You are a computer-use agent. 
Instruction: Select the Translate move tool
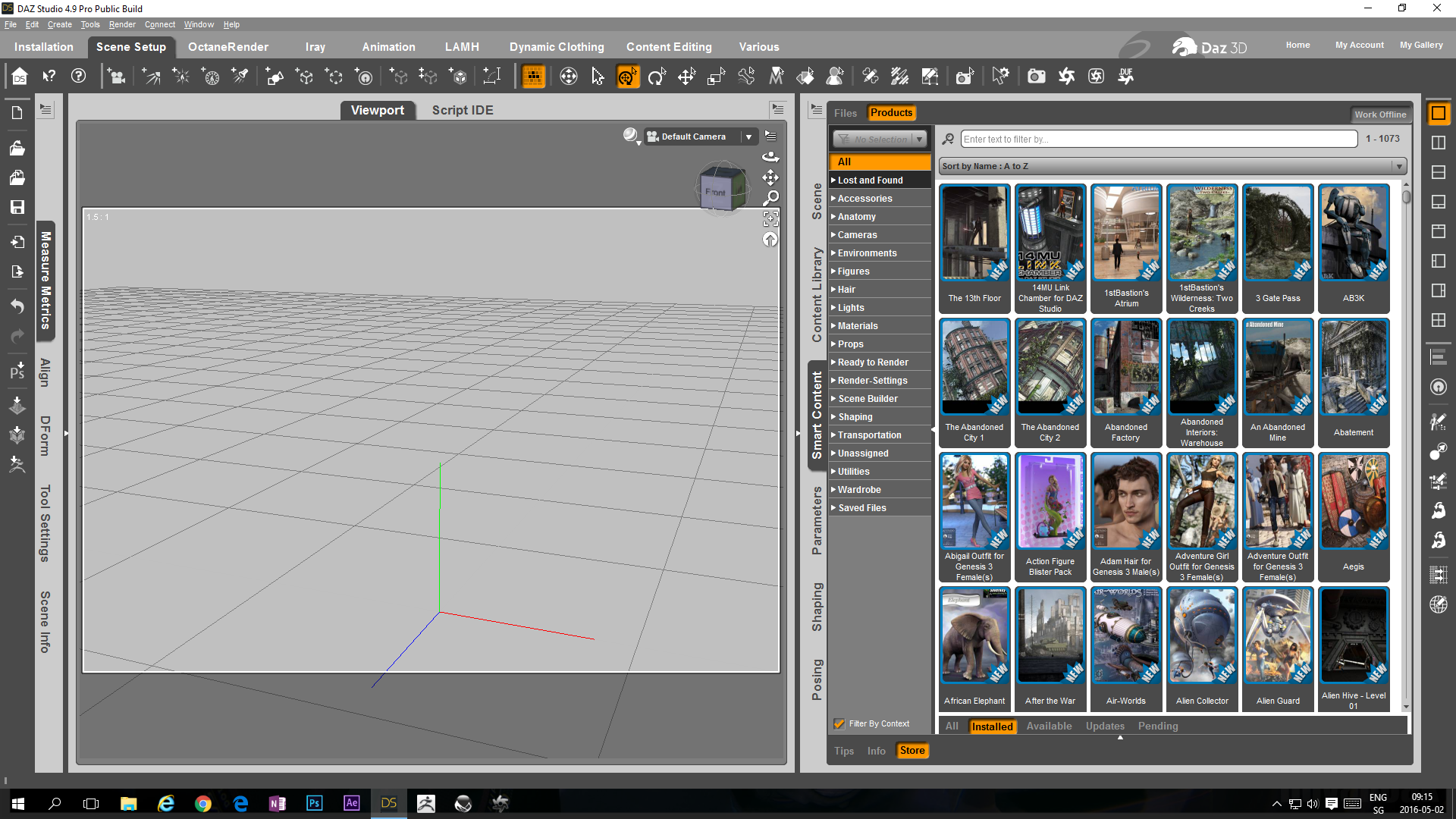(x=686, y=77)
